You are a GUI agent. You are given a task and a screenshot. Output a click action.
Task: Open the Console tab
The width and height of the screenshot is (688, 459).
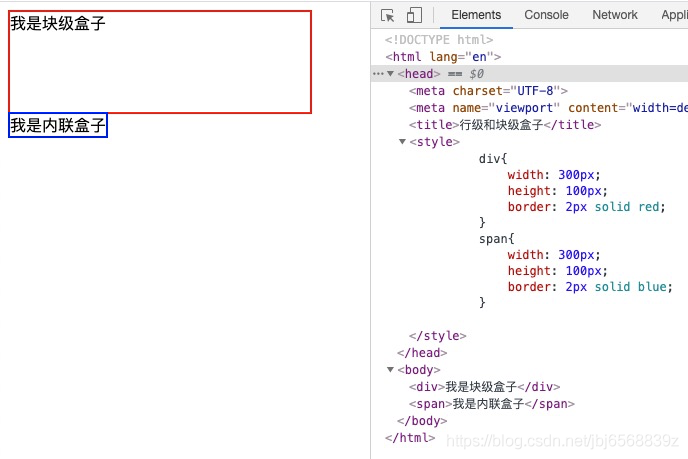546,15
